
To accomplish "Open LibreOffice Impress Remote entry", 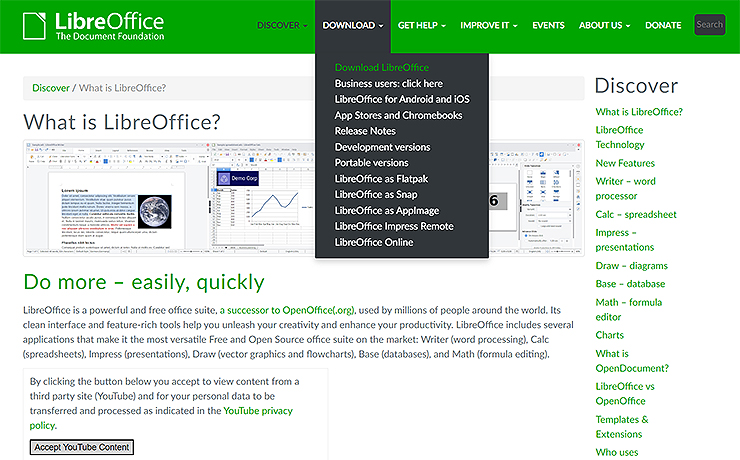I will tap(394, 226).
